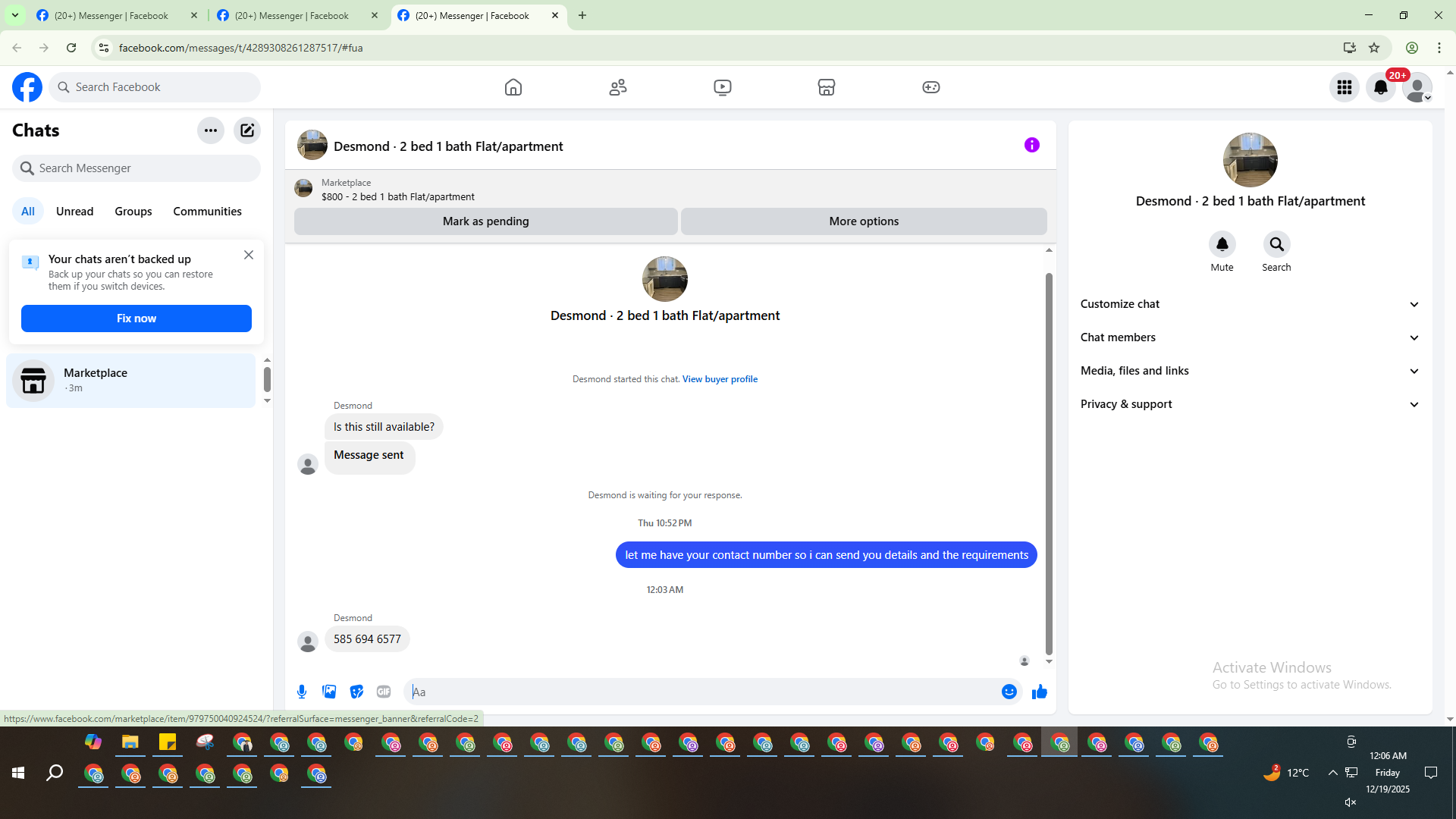
Task: Mute this conversation with bell icon
Action: pos(1222,244)
